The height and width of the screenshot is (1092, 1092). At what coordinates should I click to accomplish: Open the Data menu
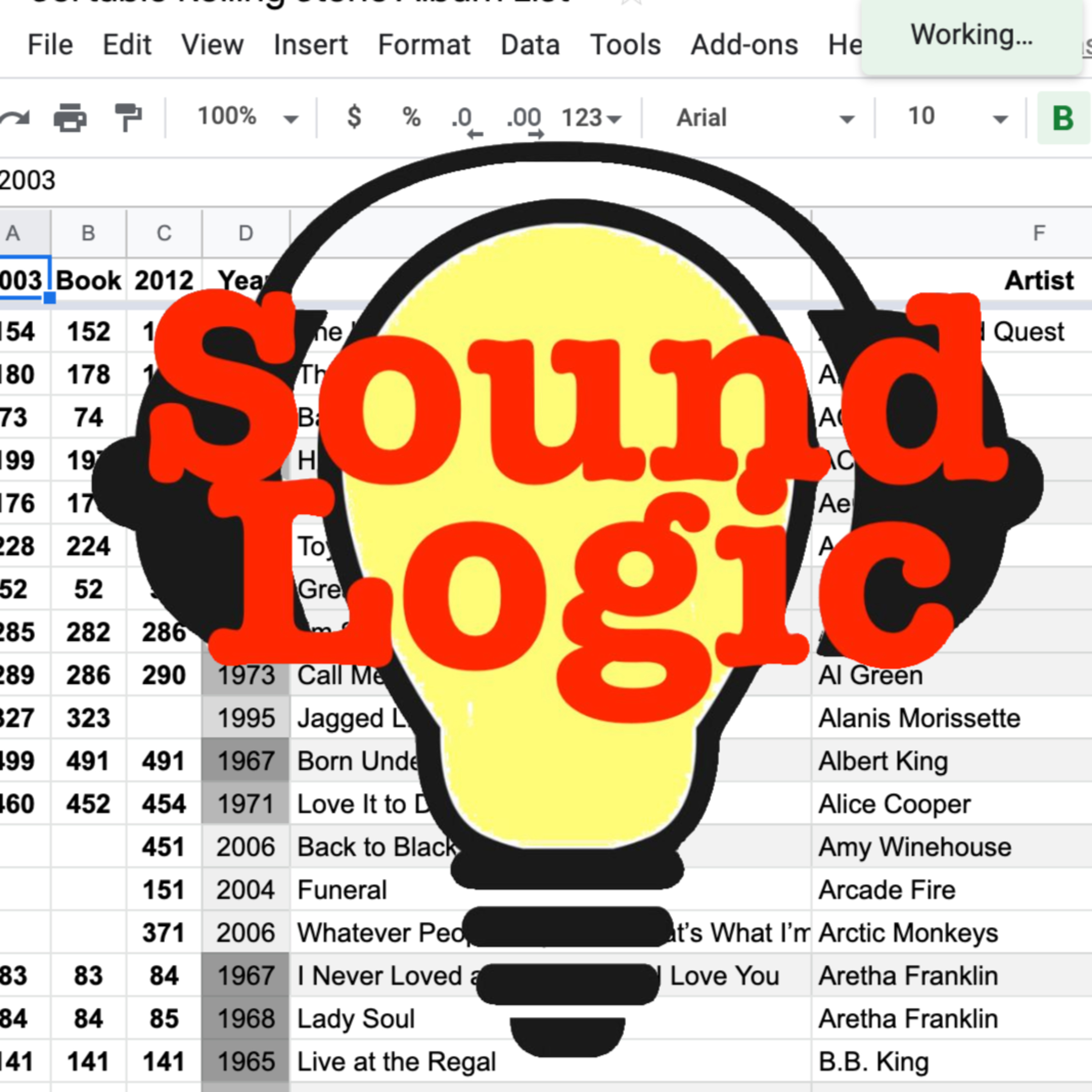tap(530, 45)
